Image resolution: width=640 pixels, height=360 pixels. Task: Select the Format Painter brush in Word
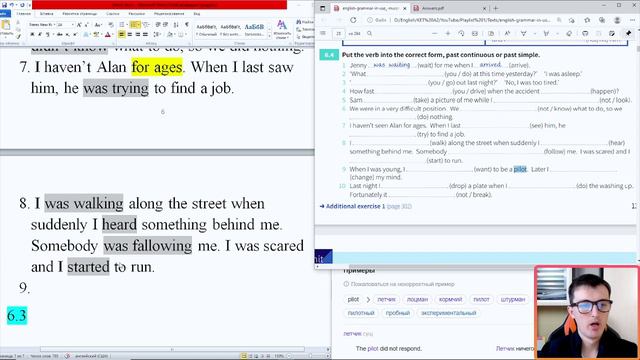[x=18, y=37]
